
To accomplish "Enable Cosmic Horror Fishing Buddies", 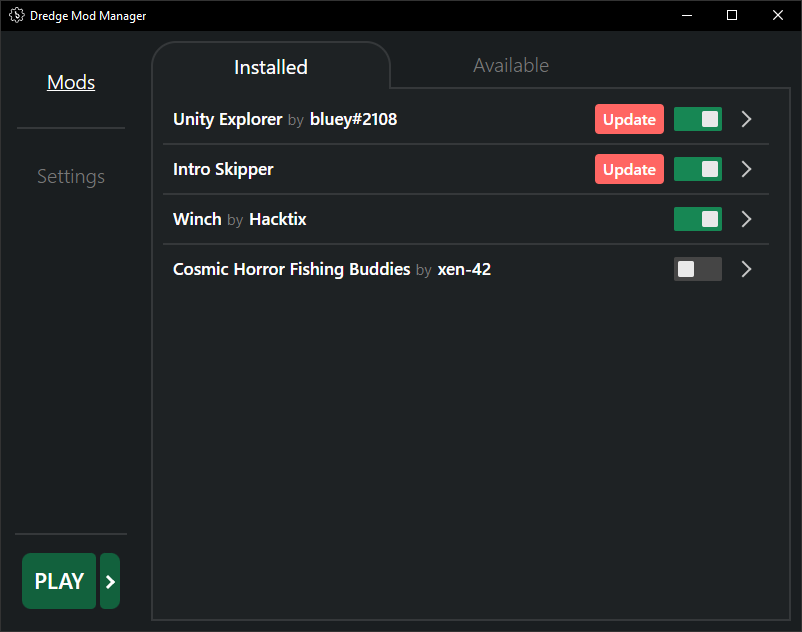I will [x=697, y=269].
